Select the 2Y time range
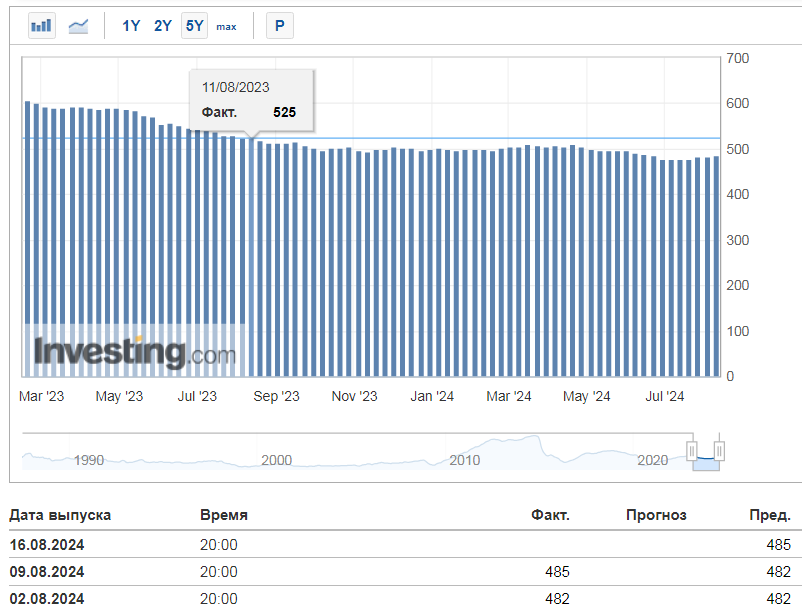Image resolution: width=802 pixels, height=609 pixels. click(163, 26)
